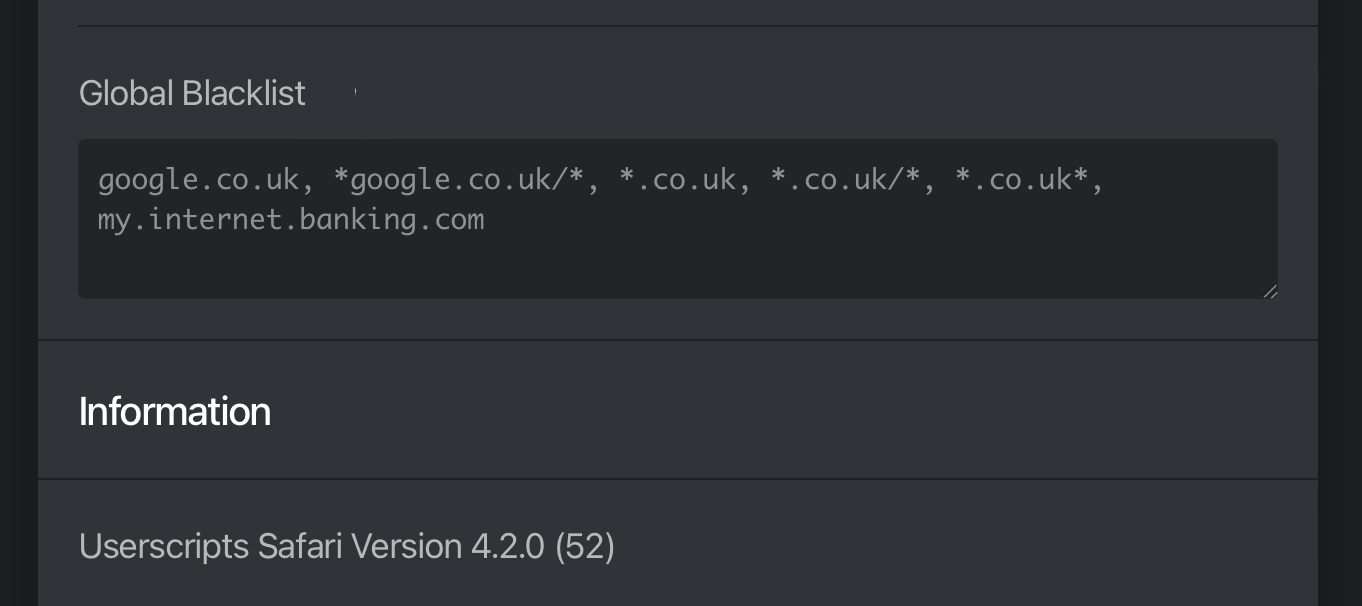Click the textarea resize handle
The width and height of the screenshot is (1362, 606).
pyautogui.click(x=1271, y=291)
